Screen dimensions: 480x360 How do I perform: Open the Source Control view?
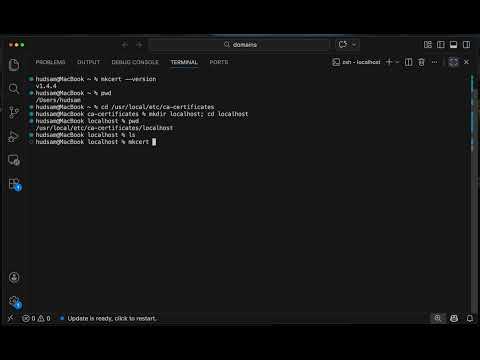[x=14, y=112]
